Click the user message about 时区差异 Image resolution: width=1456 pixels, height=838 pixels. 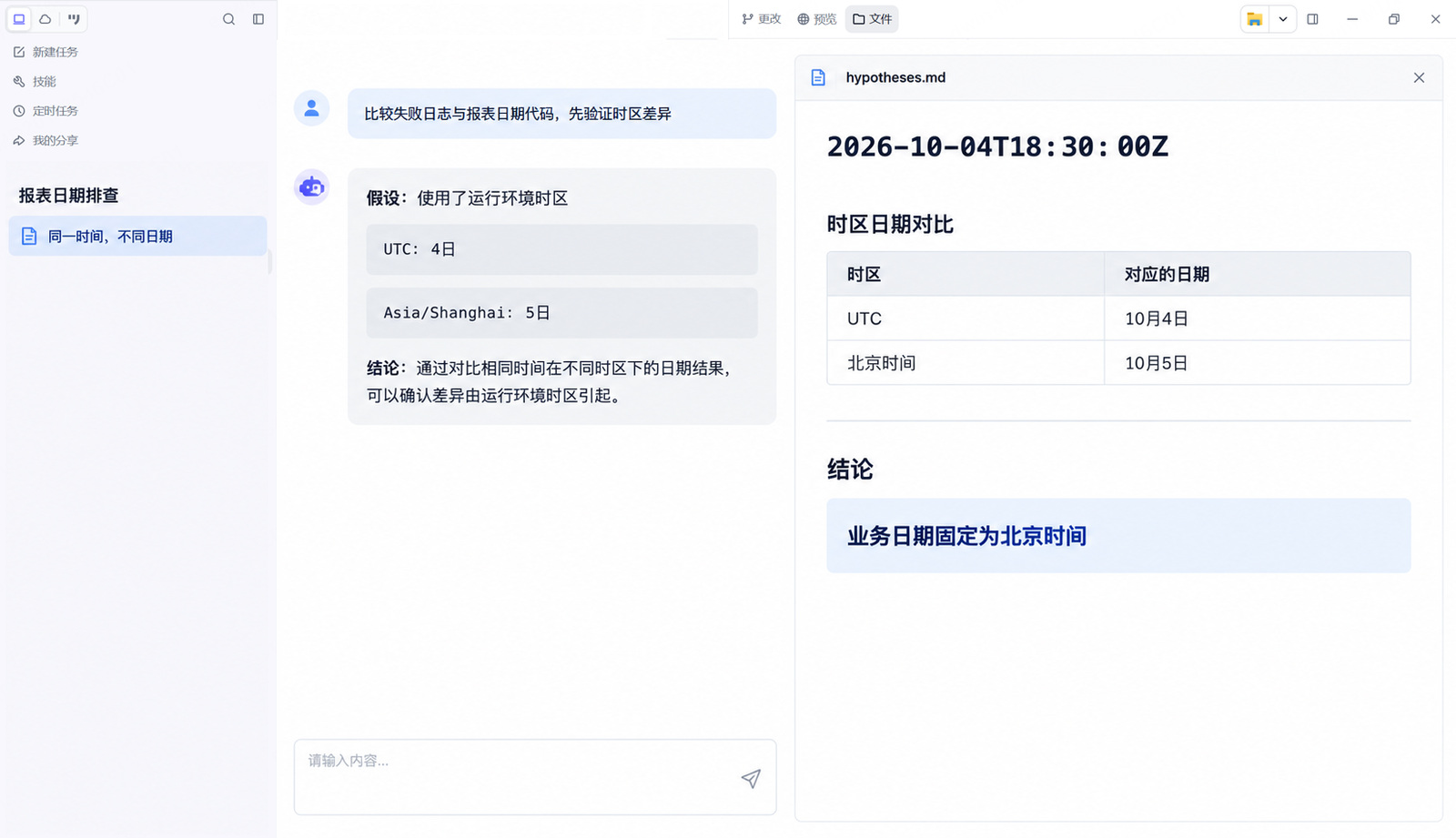(x=561, y=114)
